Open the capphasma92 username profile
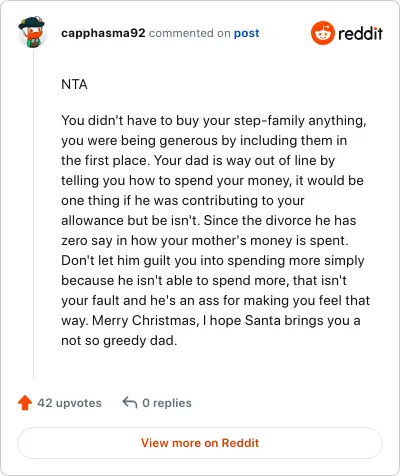 click(x=103, y=33)
